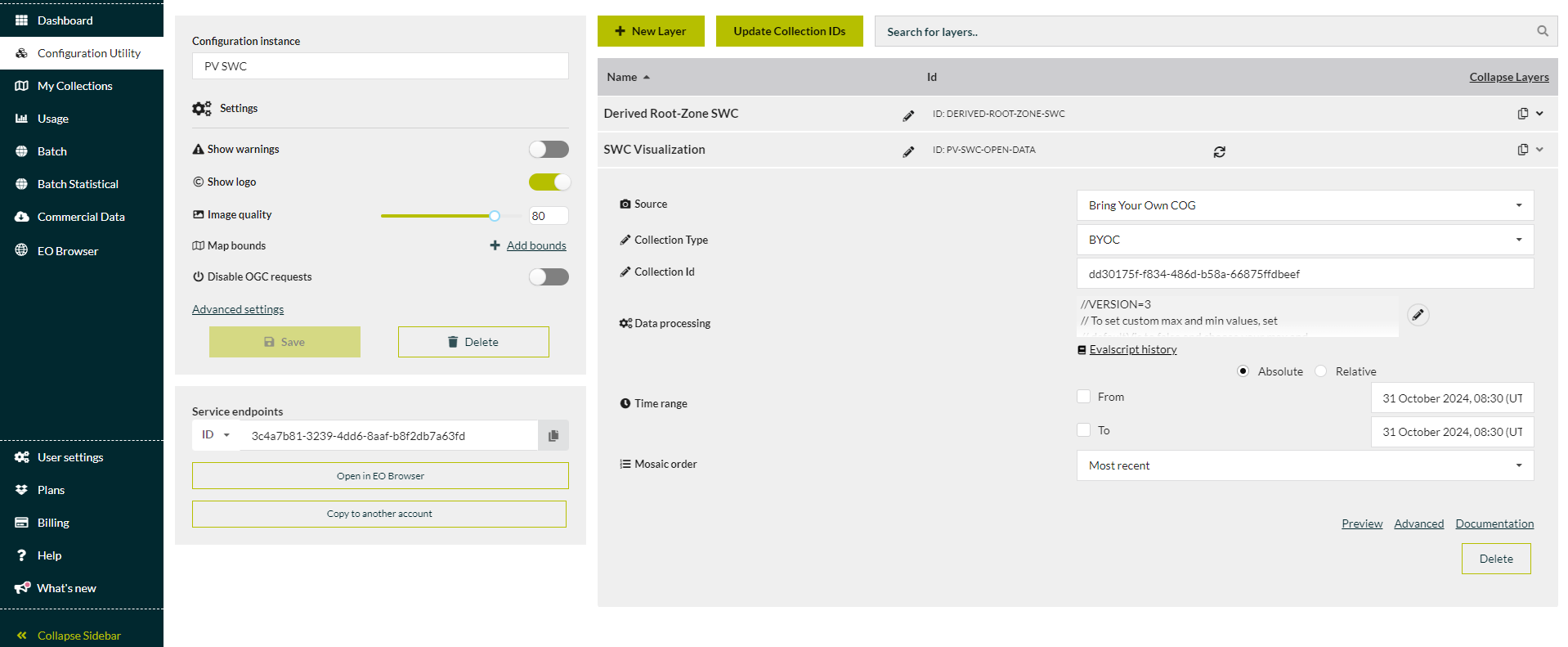Edit the SWC Visualization layer name pencil
The height and width of the screenshot is (647, 1568).
(x=908, y=151)
